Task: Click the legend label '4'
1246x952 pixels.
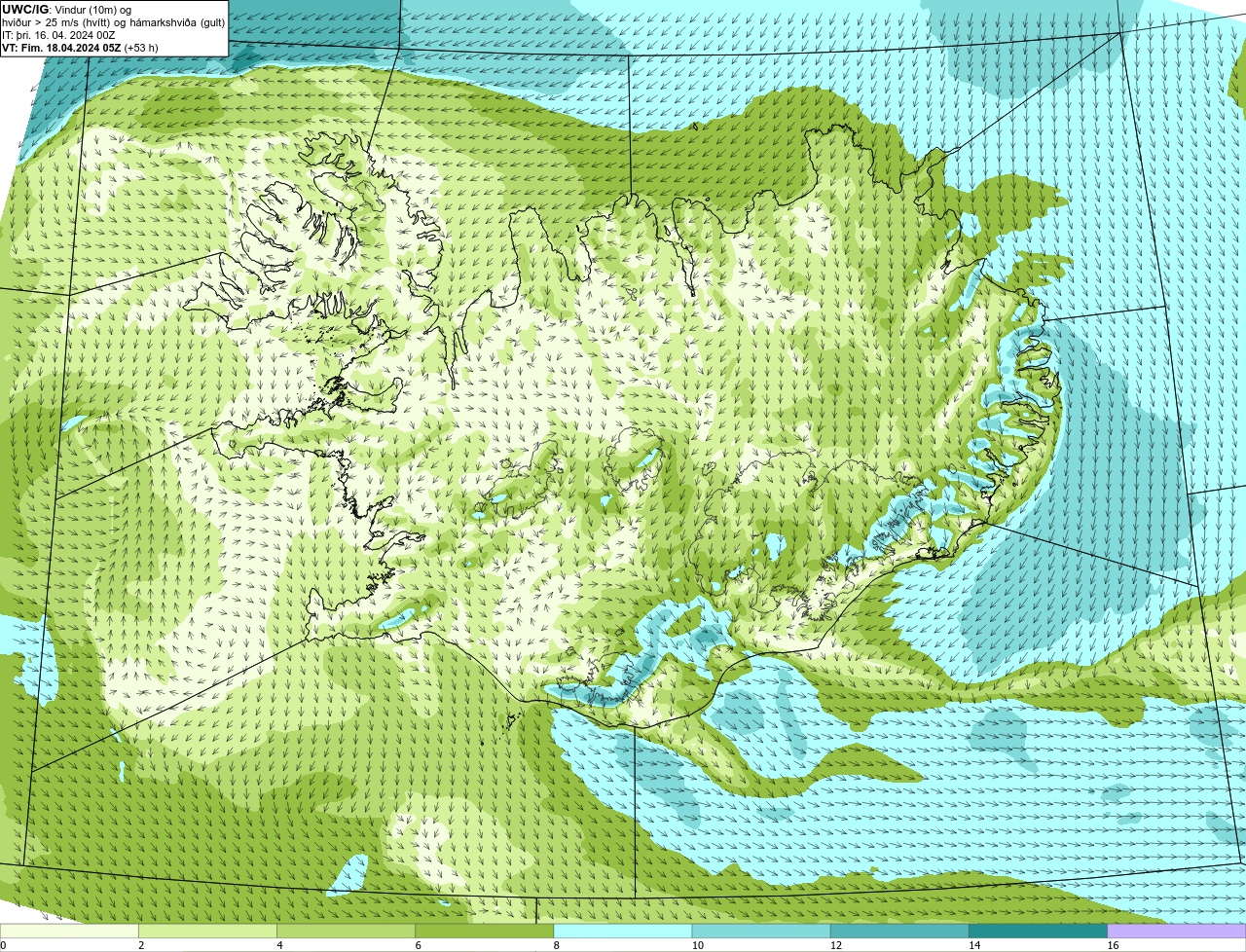Action: click(279, 945)
